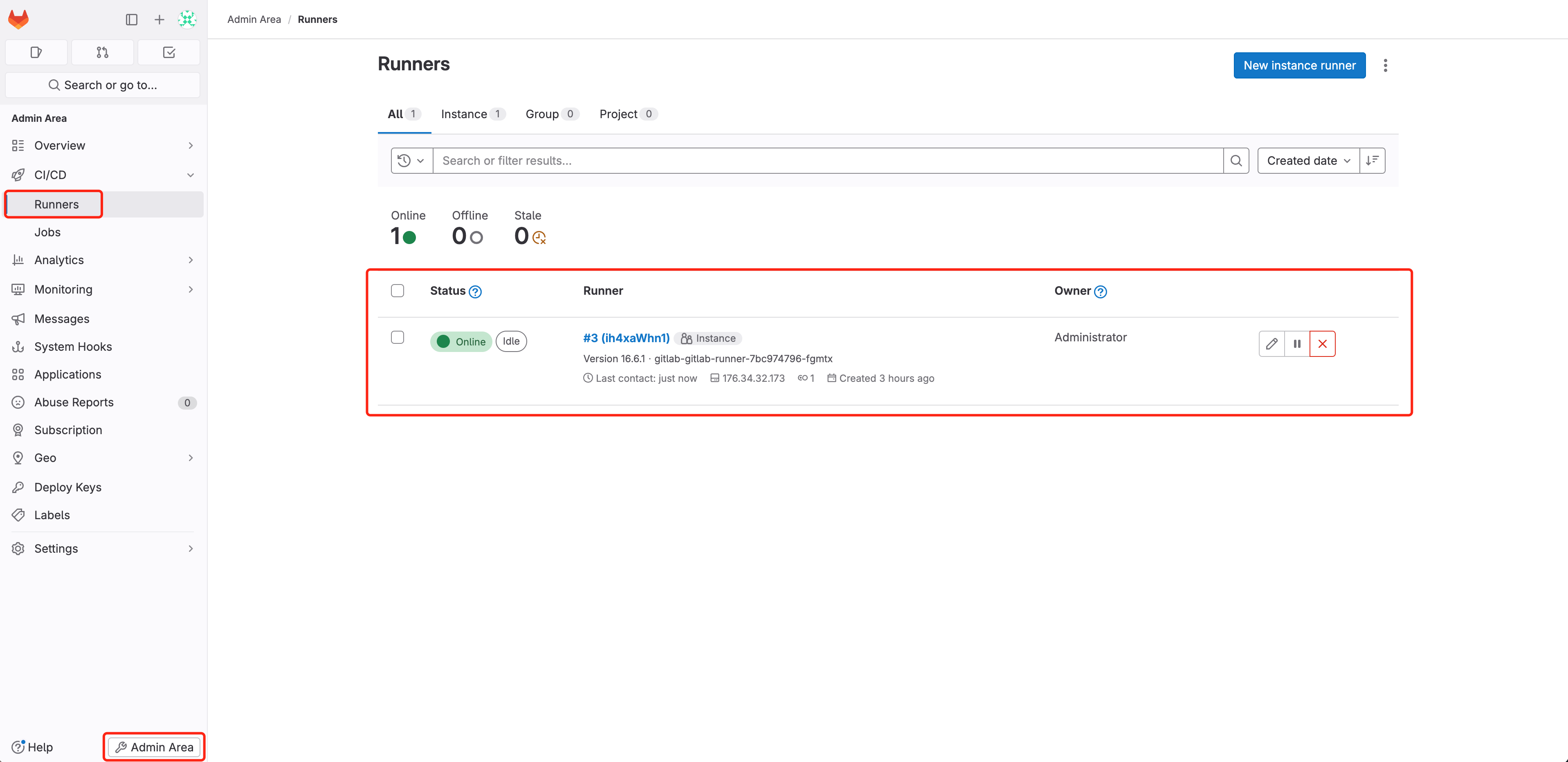Open the to-do list icon
Screen dimensions: 1568x762
click(169, 52)
